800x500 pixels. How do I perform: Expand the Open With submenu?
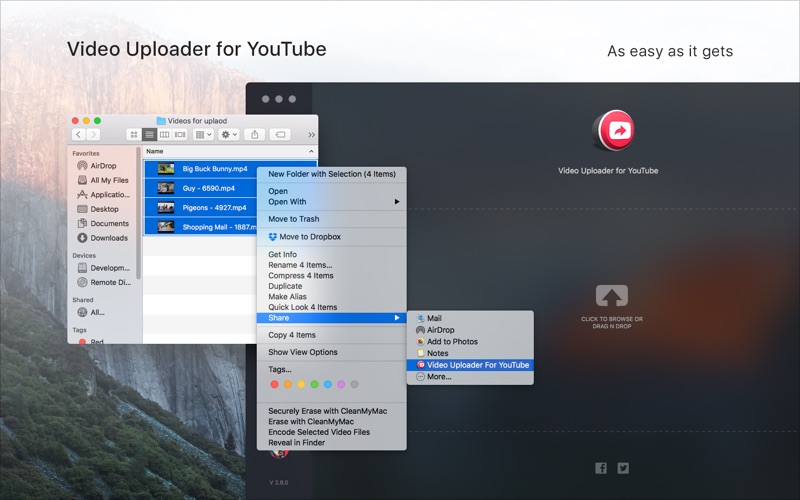pos(332,202)
